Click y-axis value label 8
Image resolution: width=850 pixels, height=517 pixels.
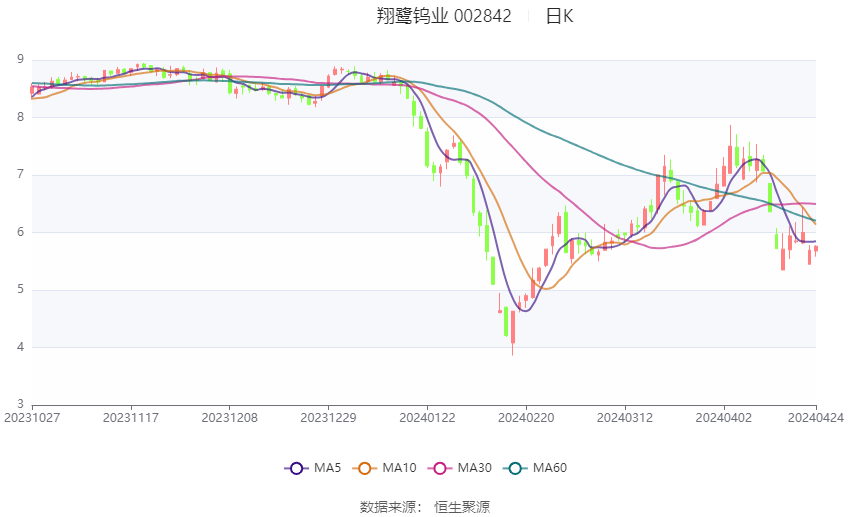click(x=21, y=117)
